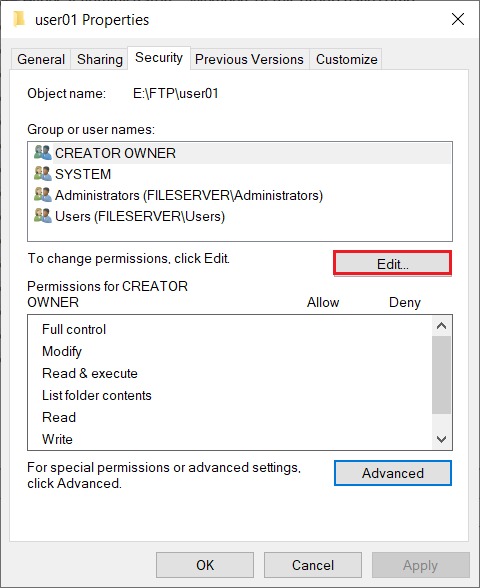This screenshot has width=480, height=588.
Task: Open the Previous Versions tab
Action: pos(249,59)
